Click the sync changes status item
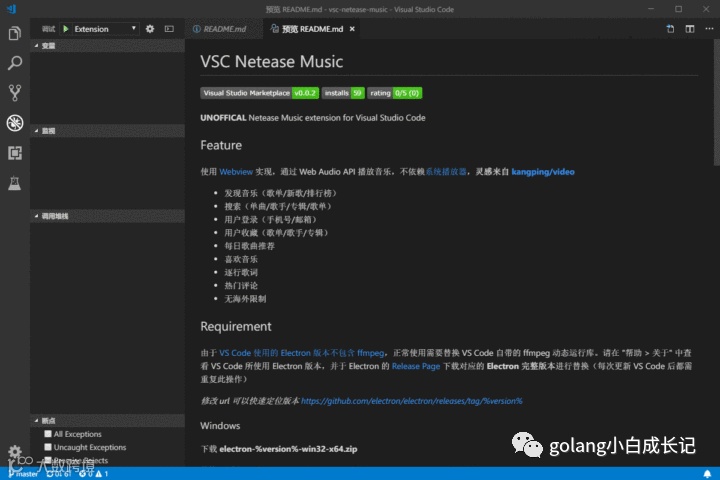Image resolution: width=720 pixels, height=480 pixels. coord(59,474)
